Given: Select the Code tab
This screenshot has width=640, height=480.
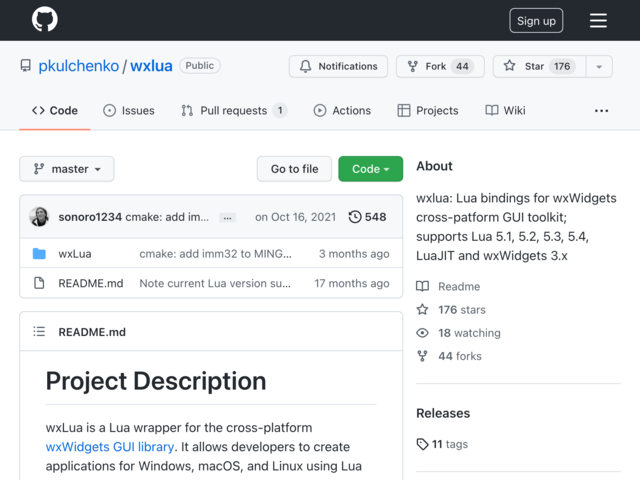Looking at the screenshot, I should coord(55,111).
